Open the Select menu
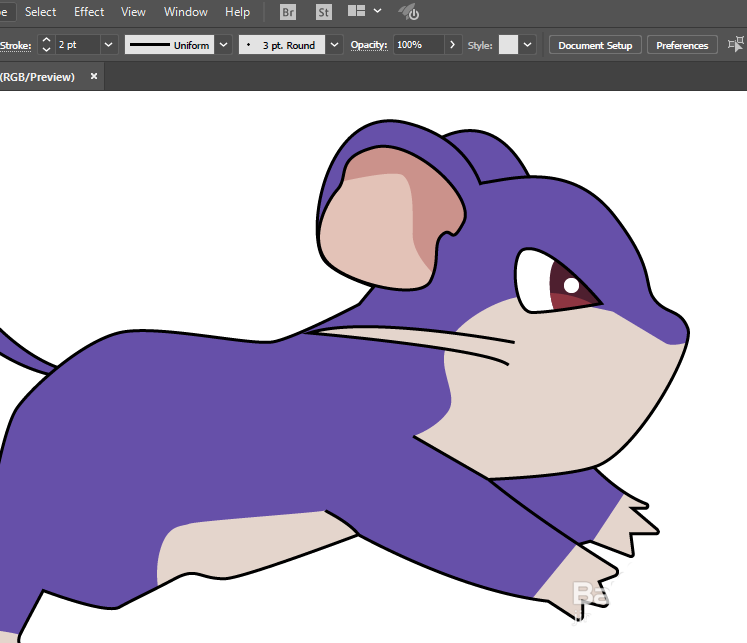The width and height of the screenshot is (747, 643). pyautogui.click(x=41, y=12)
